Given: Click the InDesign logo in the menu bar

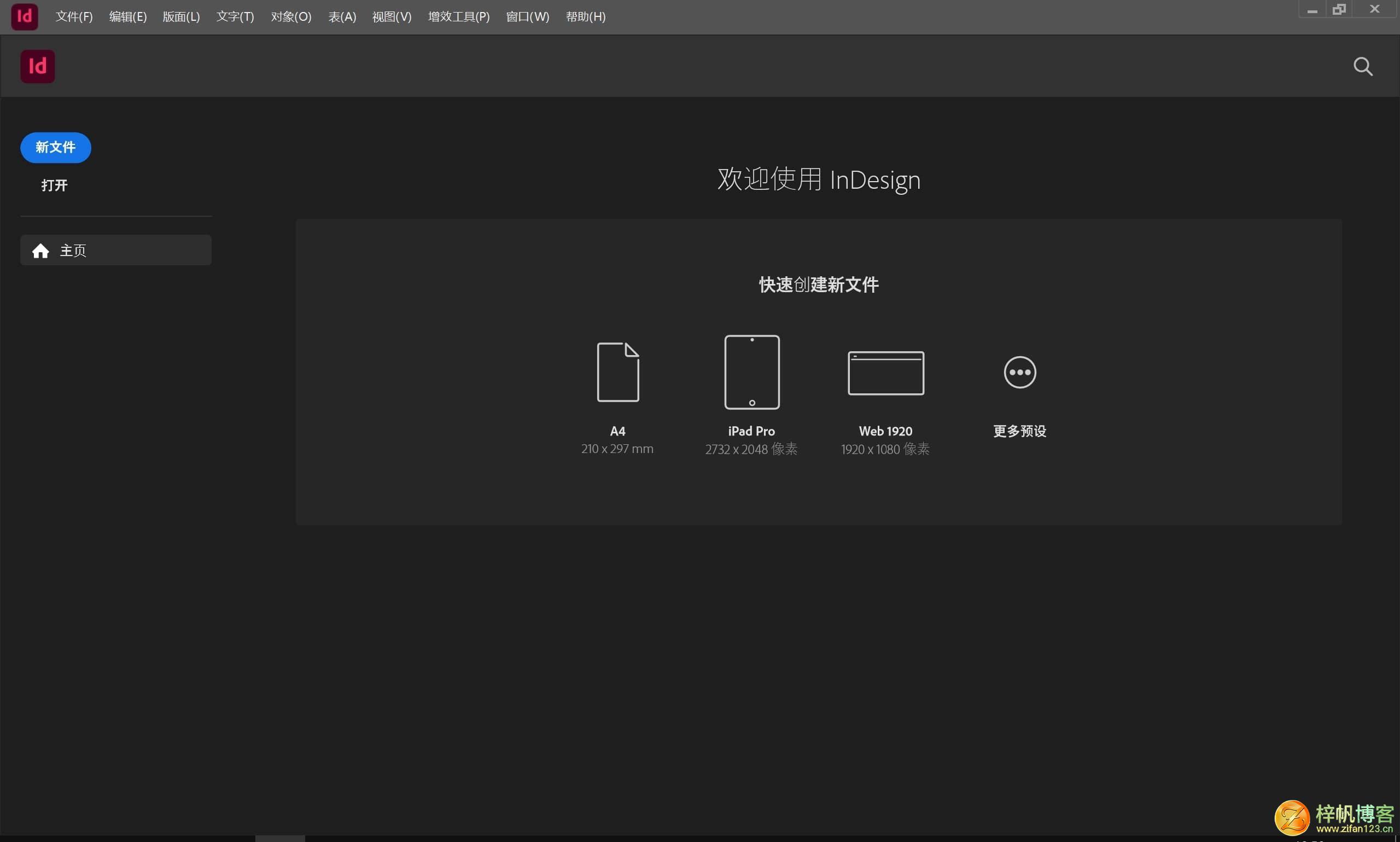Looking at the screenshot, I should pyautogui.click(x=25, y=16).
